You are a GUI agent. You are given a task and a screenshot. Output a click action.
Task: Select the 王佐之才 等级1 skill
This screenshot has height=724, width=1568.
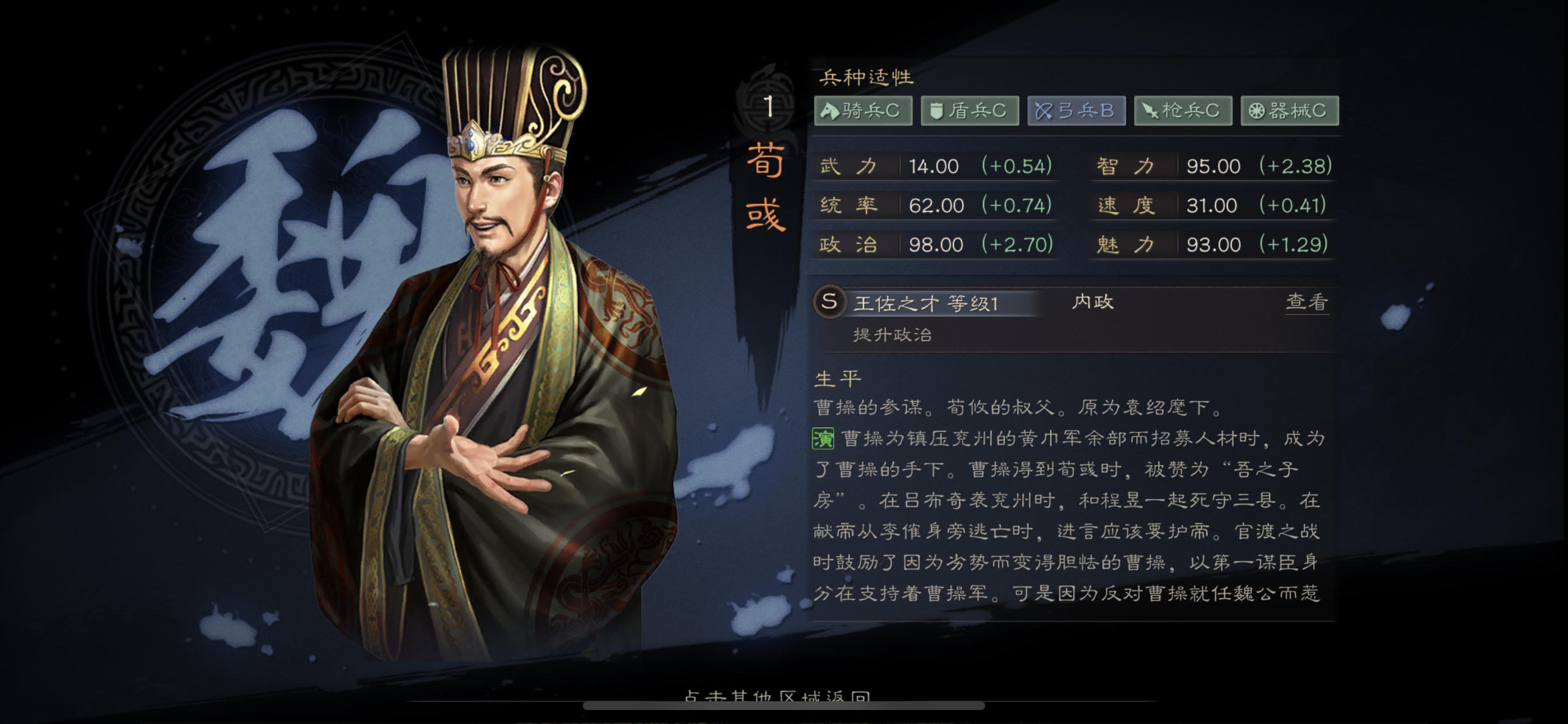(x=926, y=303)
